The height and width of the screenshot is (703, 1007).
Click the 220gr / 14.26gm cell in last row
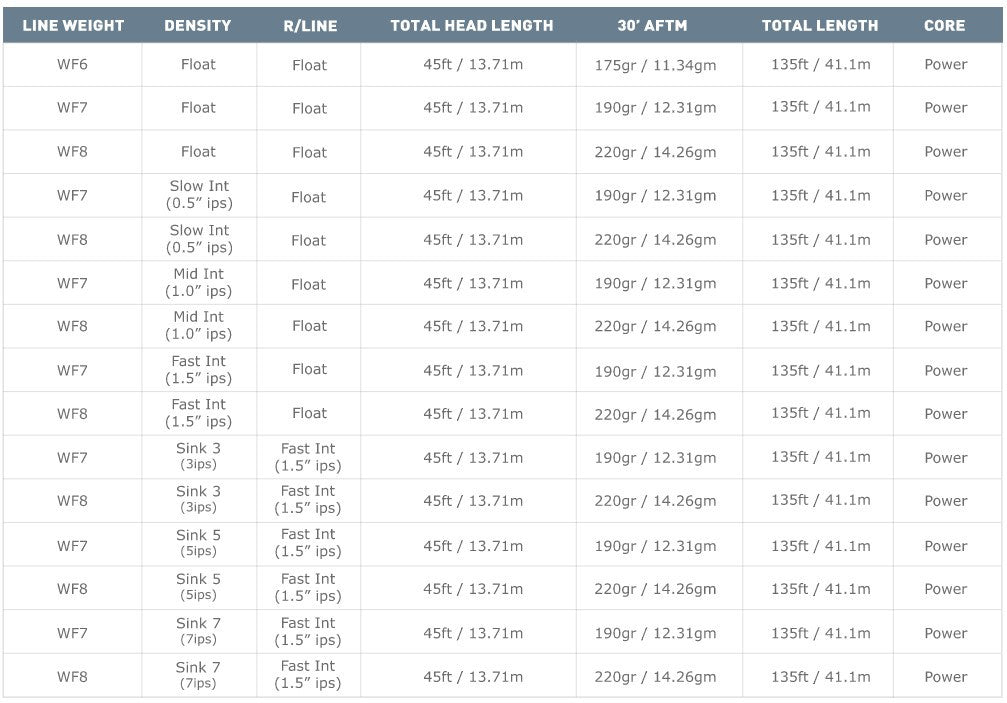(655, 677)
